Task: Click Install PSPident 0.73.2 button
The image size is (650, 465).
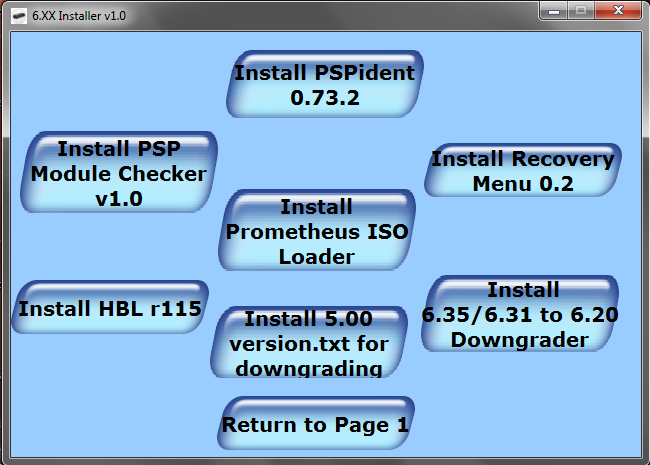Action: (x=325, y=84)
